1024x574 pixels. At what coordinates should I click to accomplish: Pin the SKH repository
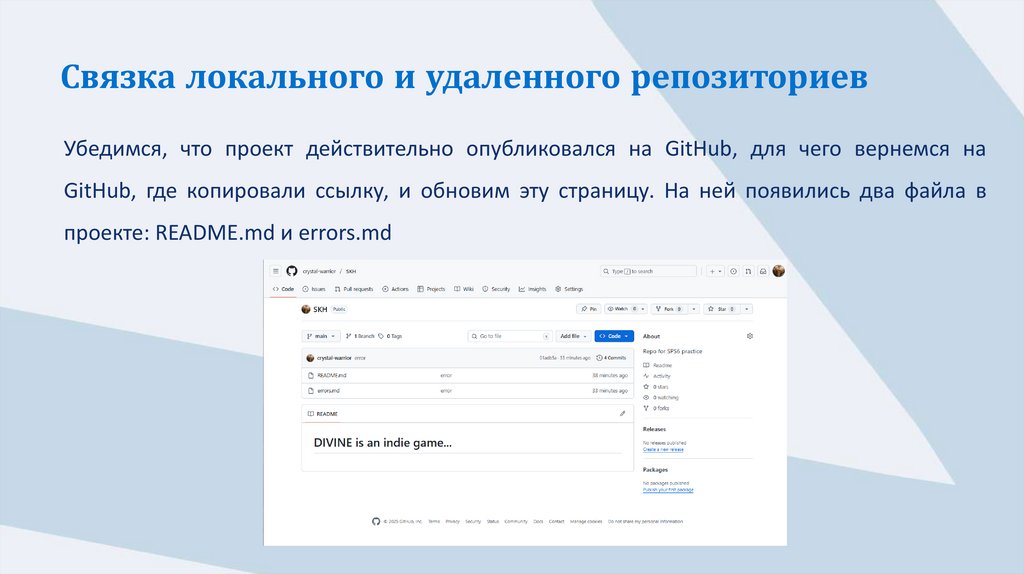pyautogui.click(x=588, y=309)
